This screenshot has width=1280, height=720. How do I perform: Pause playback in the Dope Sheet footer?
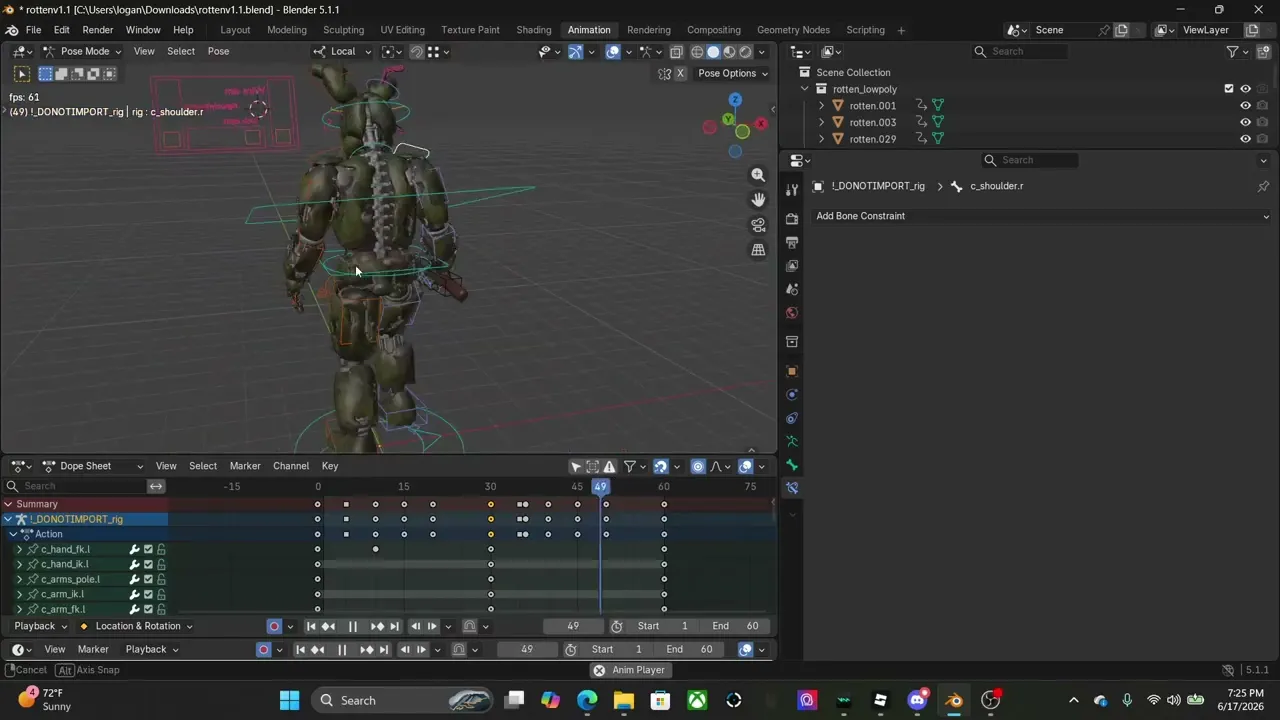click(352, 626)
